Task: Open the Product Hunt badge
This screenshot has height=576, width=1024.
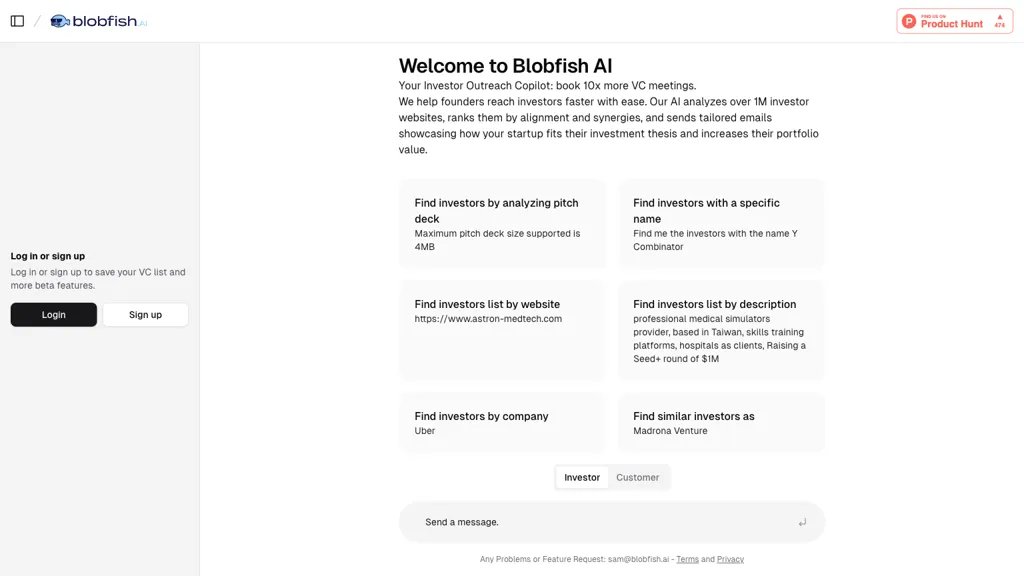Action: [954, 22]
